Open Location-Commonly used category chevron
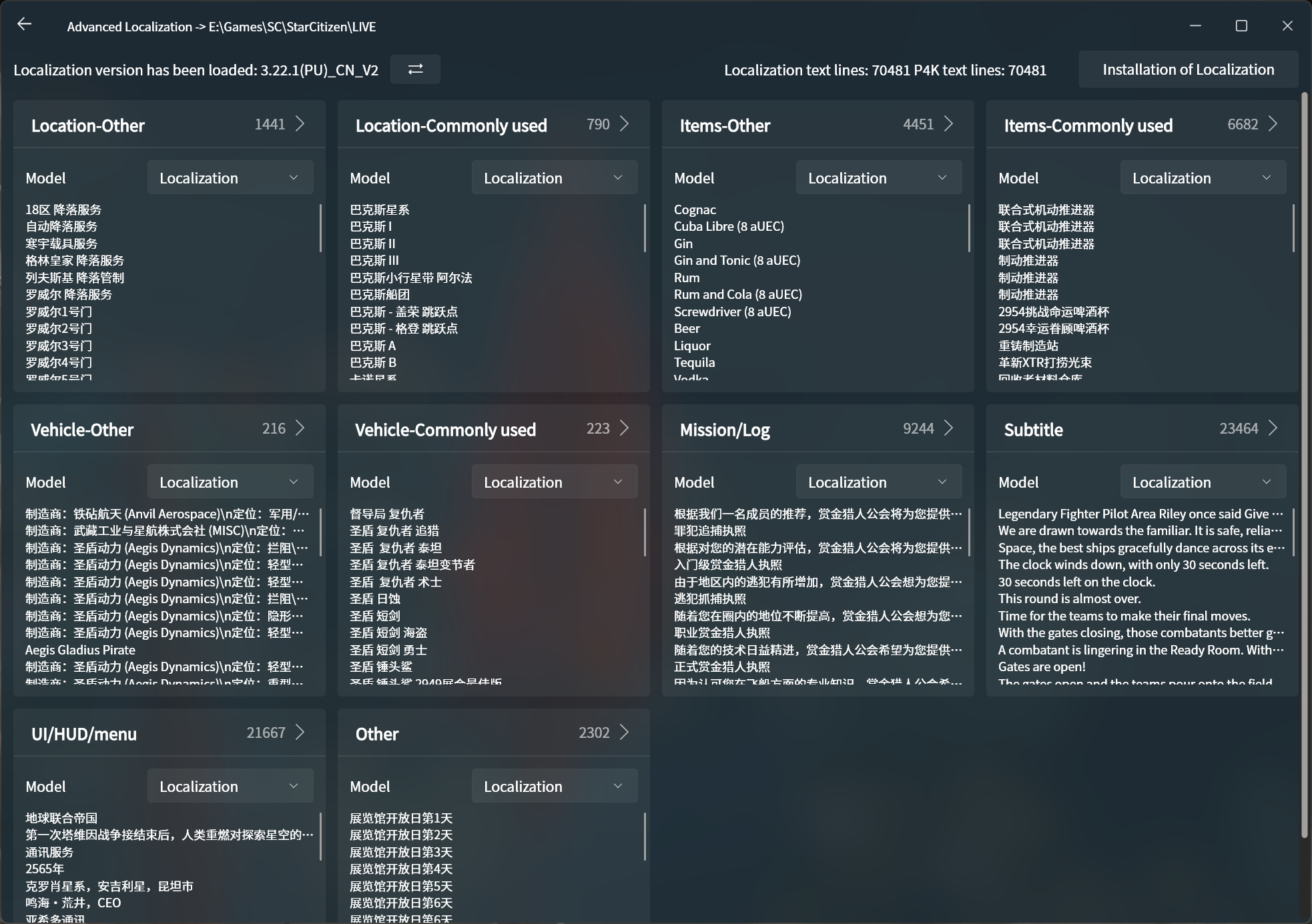Screen dimensions: 1312x924 coord(625,124)
